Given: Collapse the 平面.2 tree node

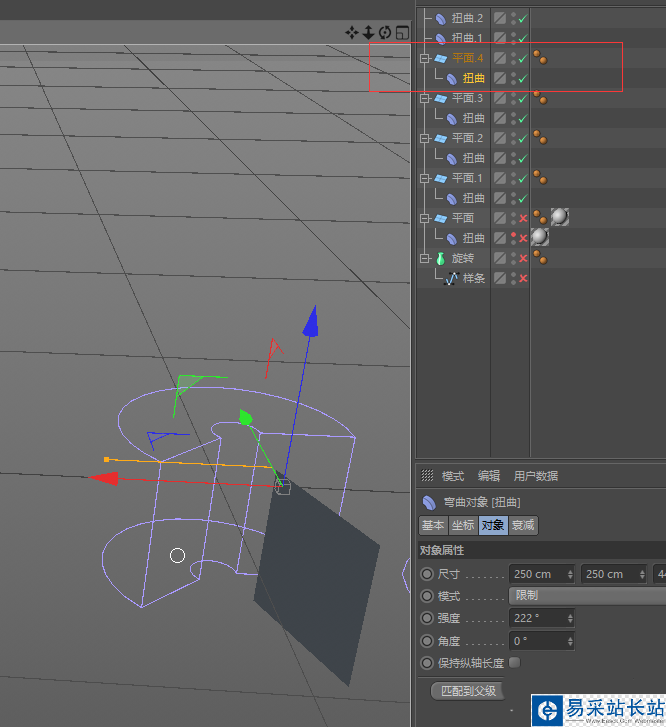Looking at the screenshot, I should point(424,138).
